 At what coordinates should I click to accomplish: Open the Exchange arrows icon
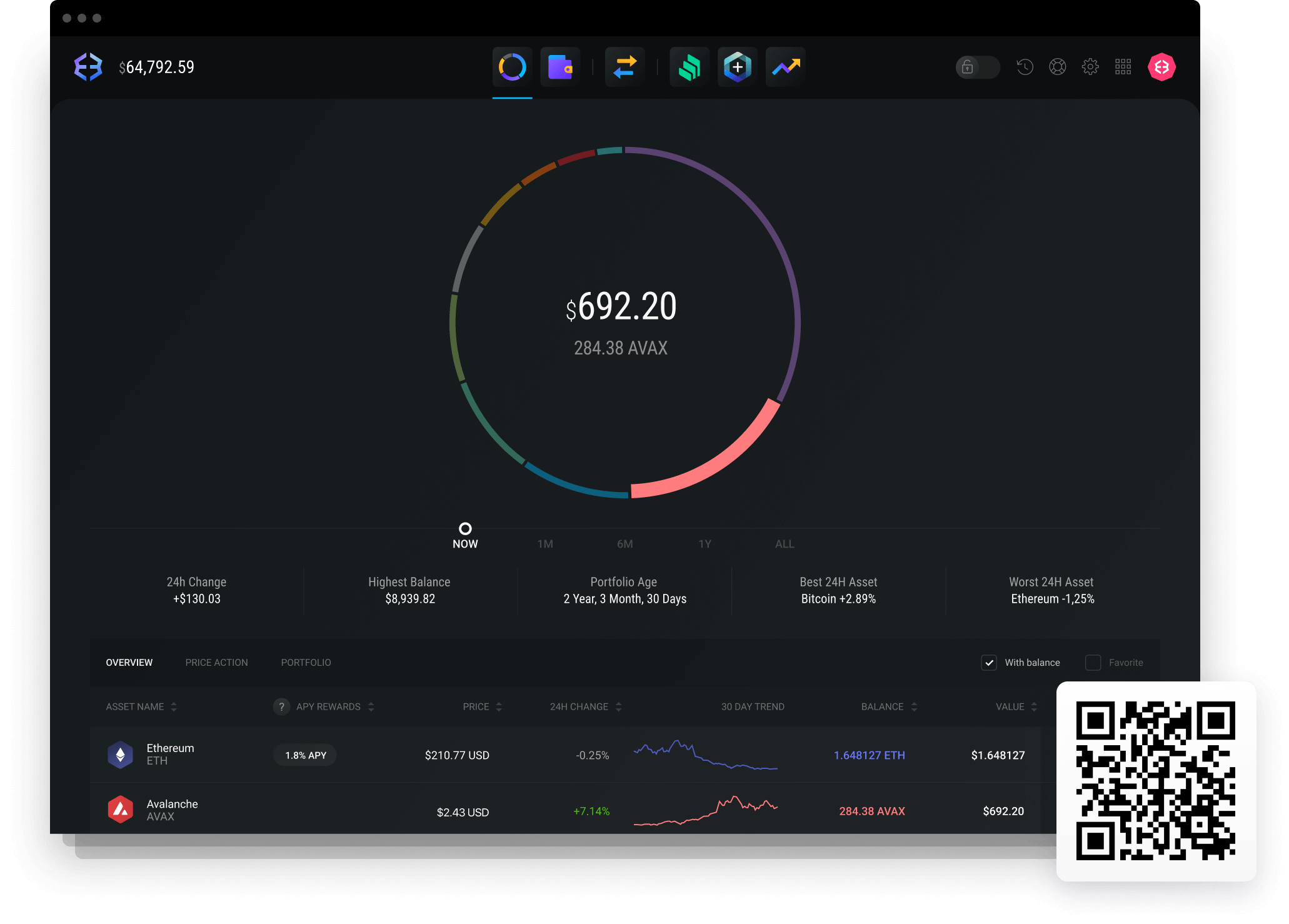coord(624,67)
